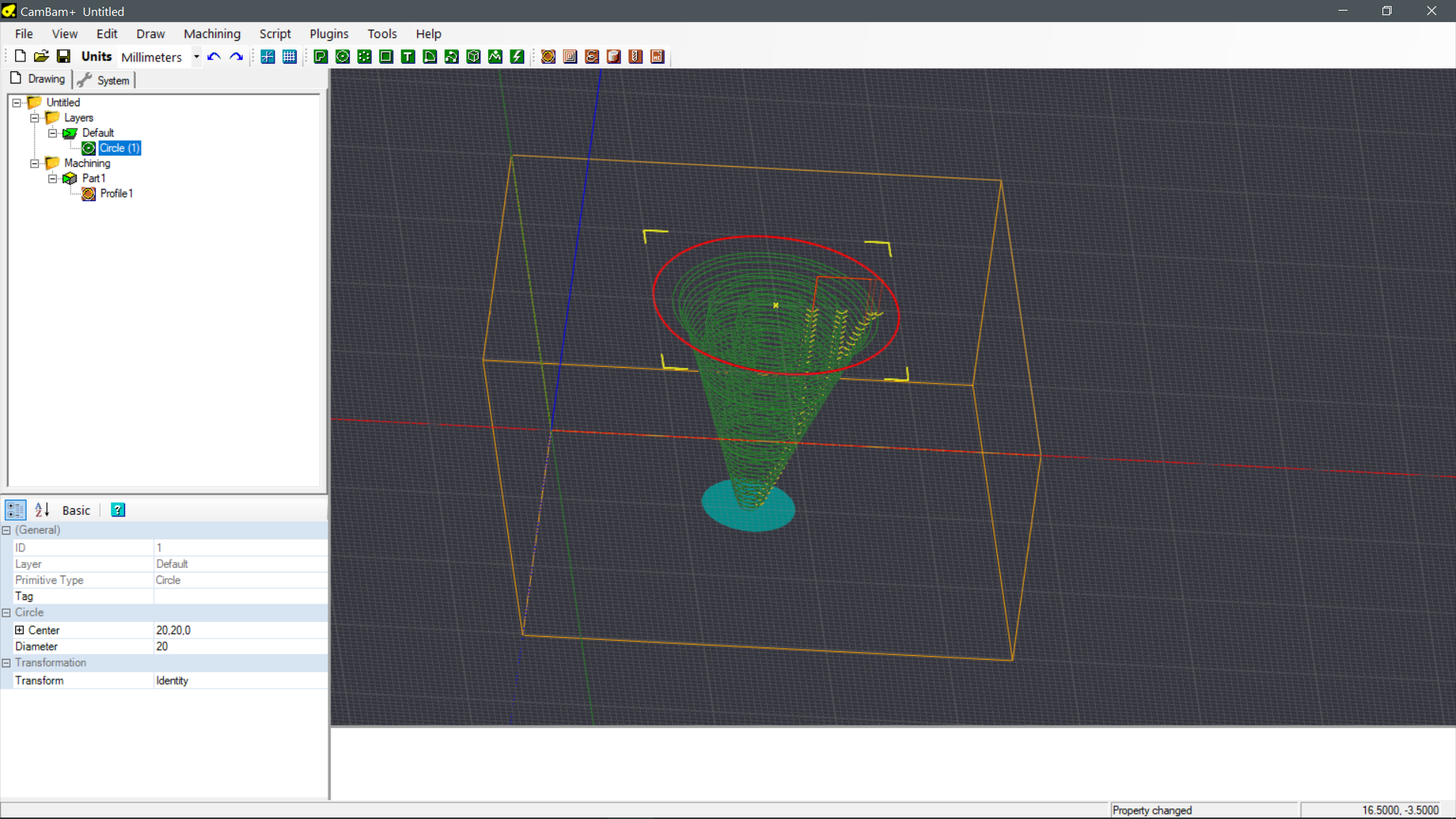Click the draw Rectangle tool

point(386,57)
